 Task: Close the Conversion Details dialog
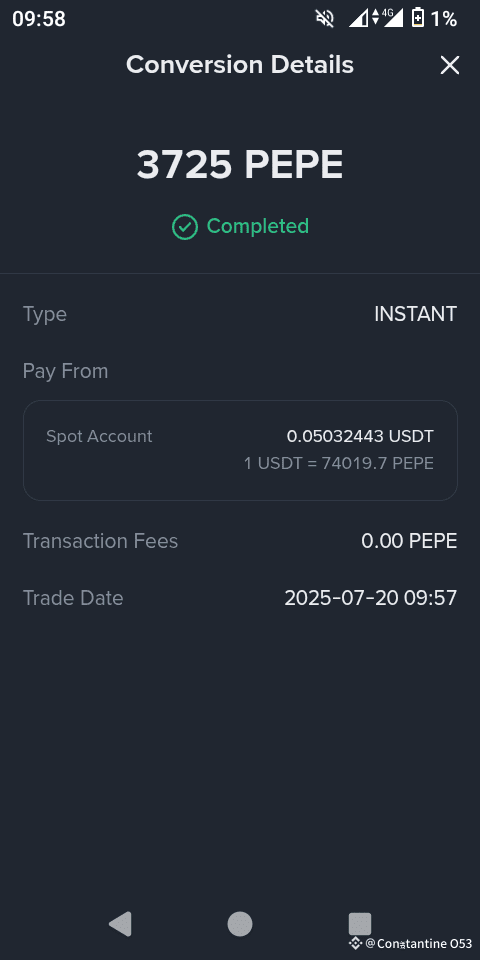449,65
